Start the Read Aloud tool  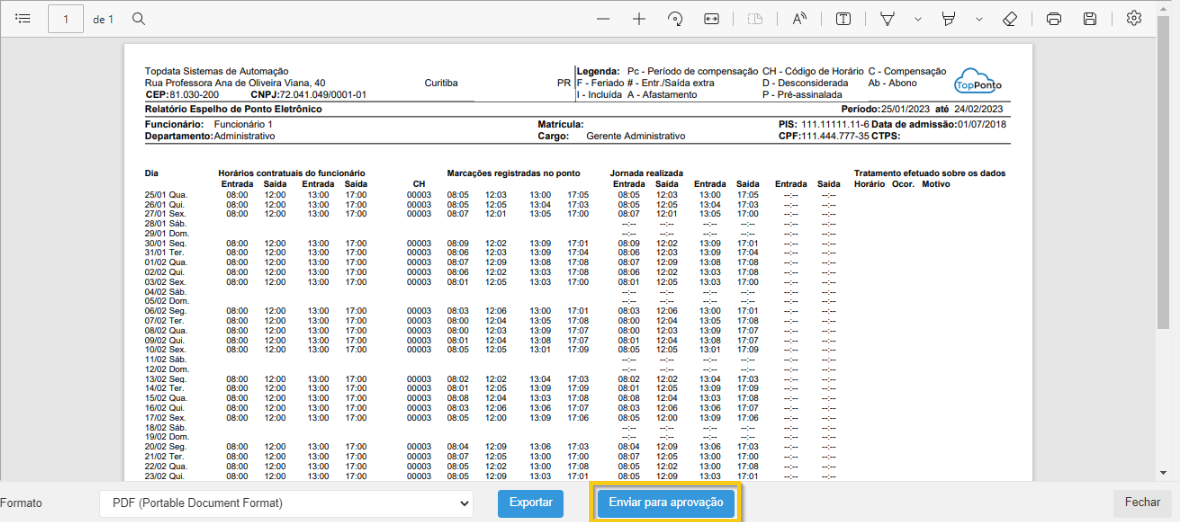coord(799,19)
